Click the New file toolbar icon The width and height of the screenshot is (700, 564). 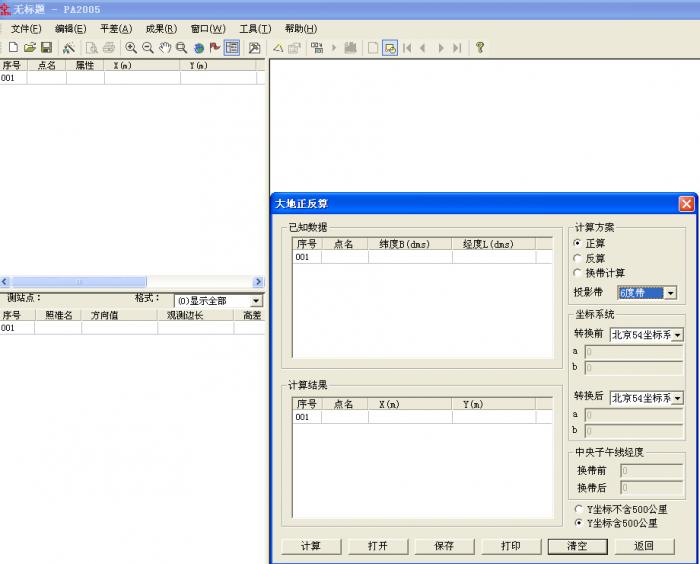13,47
